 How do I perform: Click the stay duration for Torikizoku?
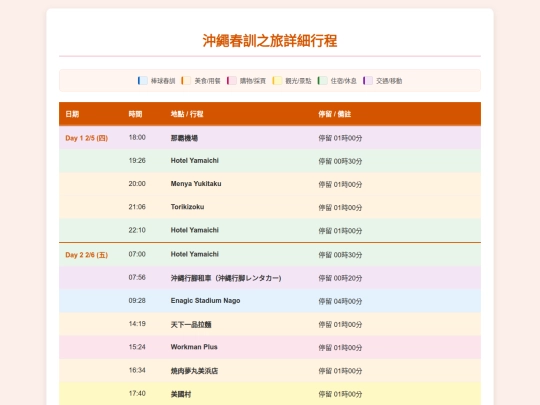pos(340,207)
